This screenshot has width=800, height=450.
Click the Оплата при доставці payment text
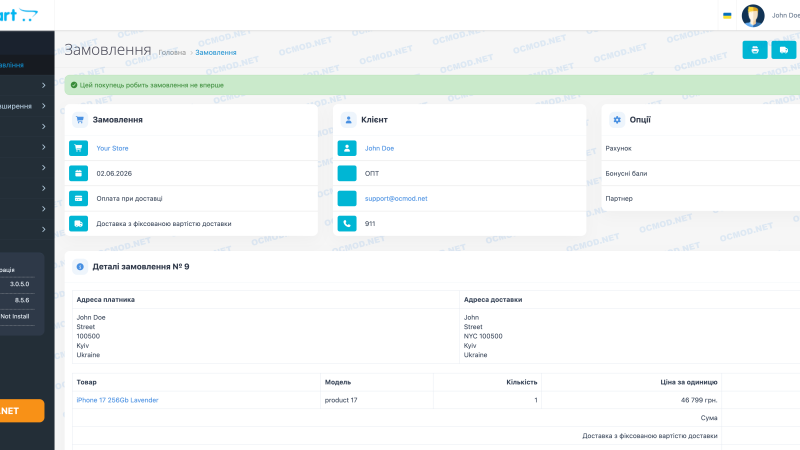coord(129,198)
